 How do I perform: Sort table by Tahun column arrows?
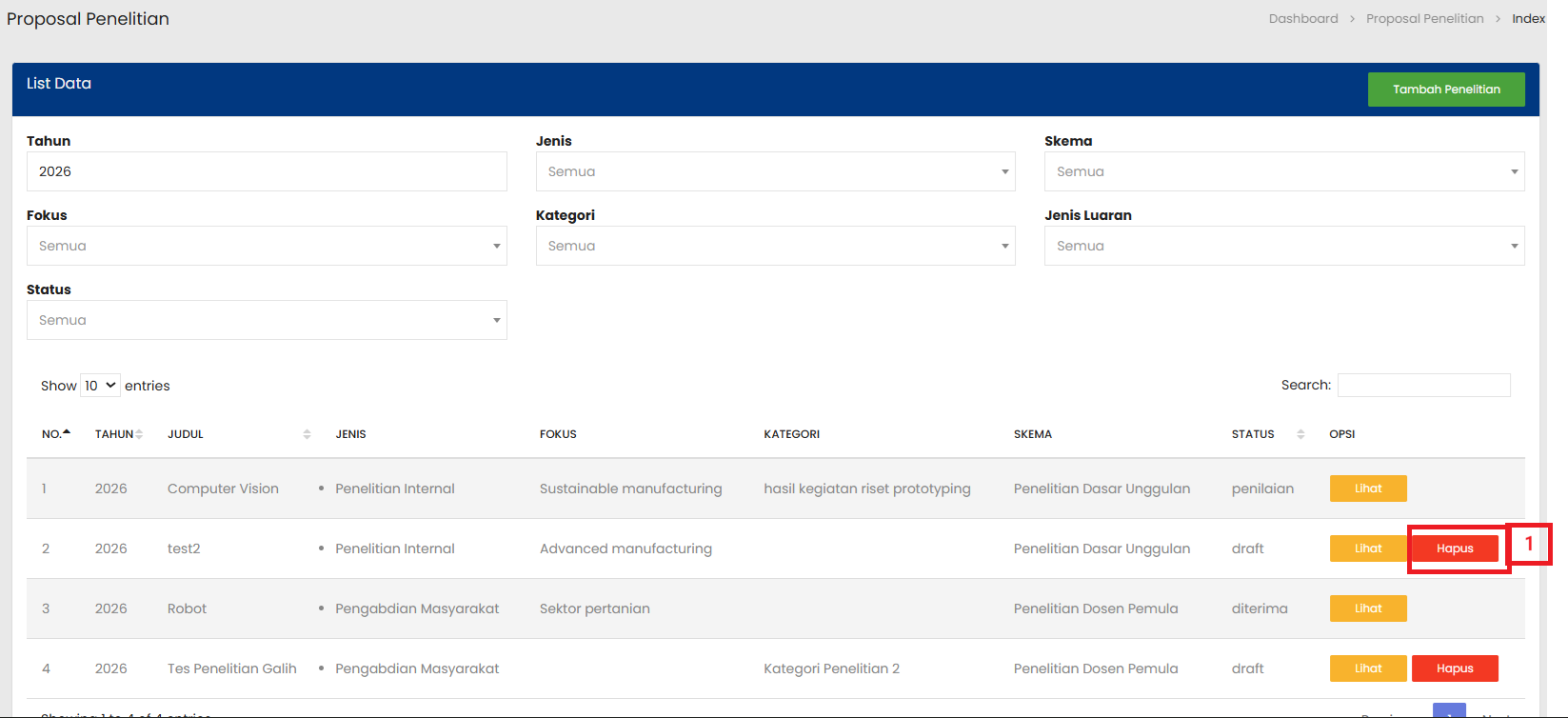pyautogui.click(x=139, y=434)
